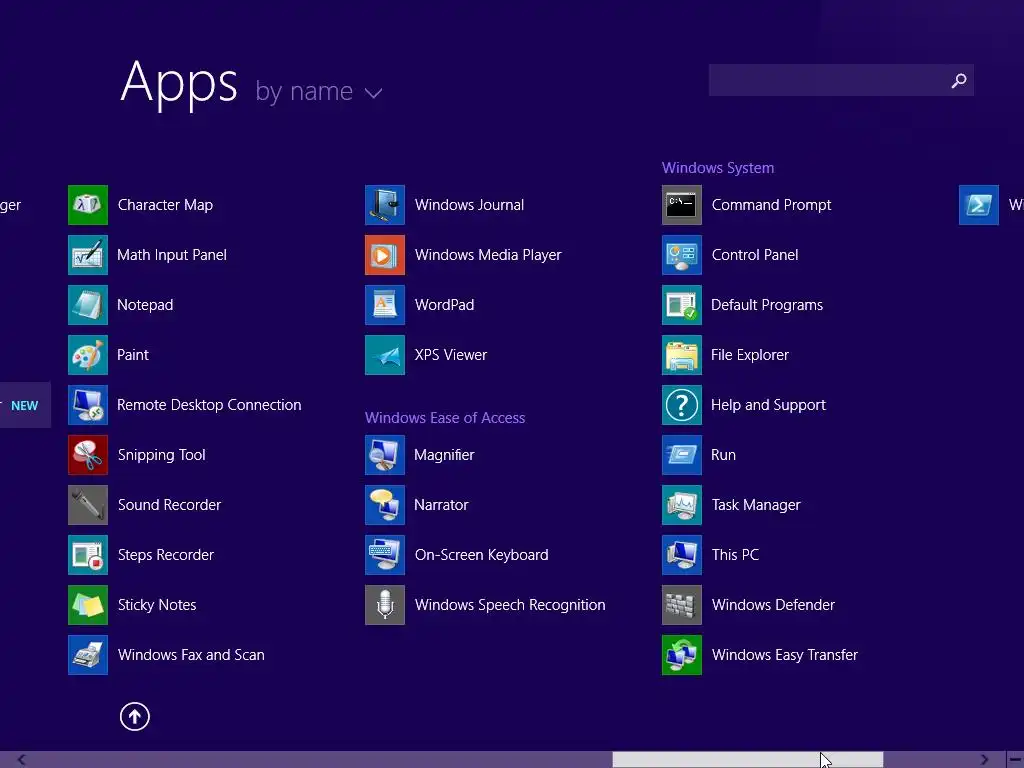Select the 'Remote Desktop Connection' label
Viewport: 1024px width, 768px height.
click(209, 405)
